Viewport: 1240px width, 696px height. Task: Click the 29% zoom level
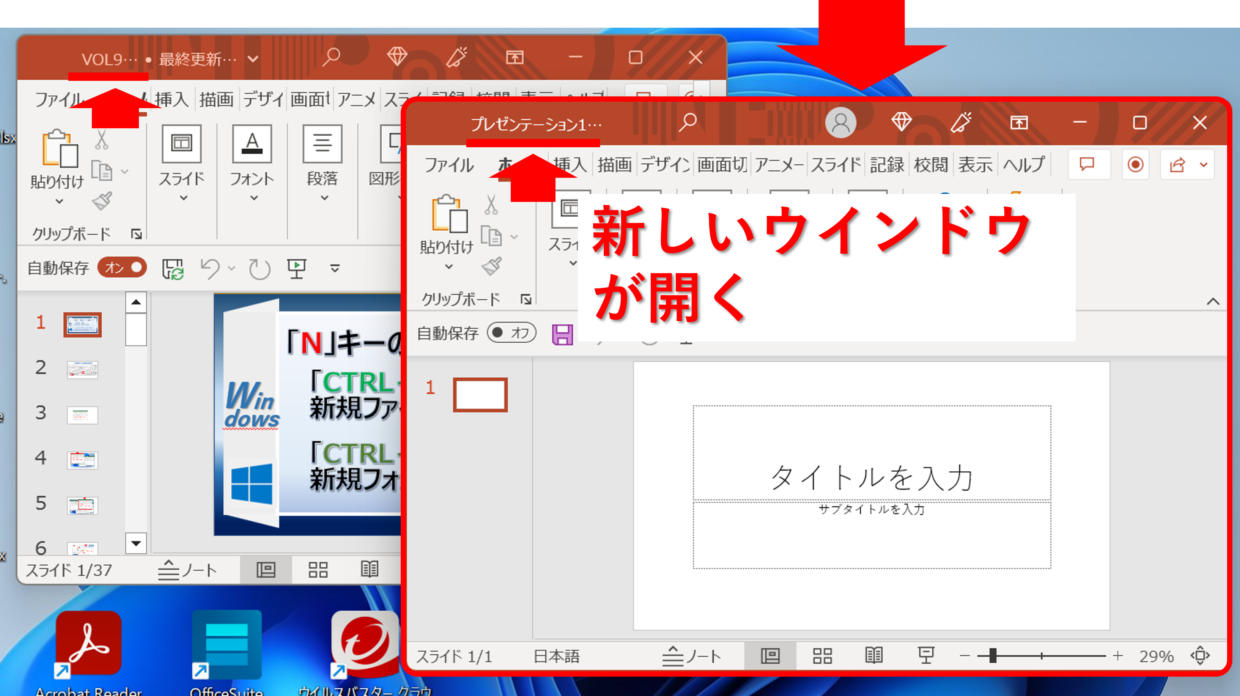tap(1156, 656)
